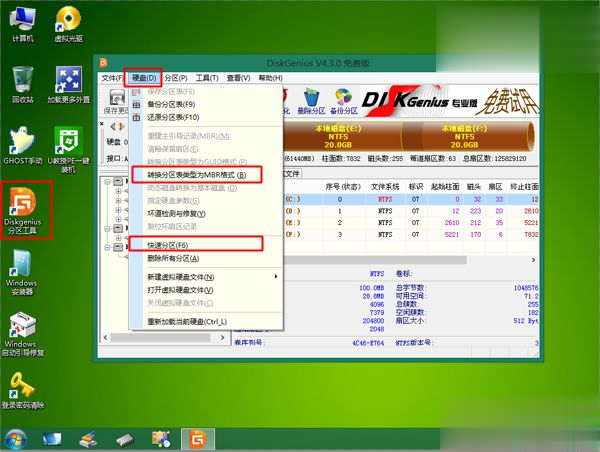The image size is (600, 452).
Task: Collapse the third disk node in the tree
Action: [108, 247]
